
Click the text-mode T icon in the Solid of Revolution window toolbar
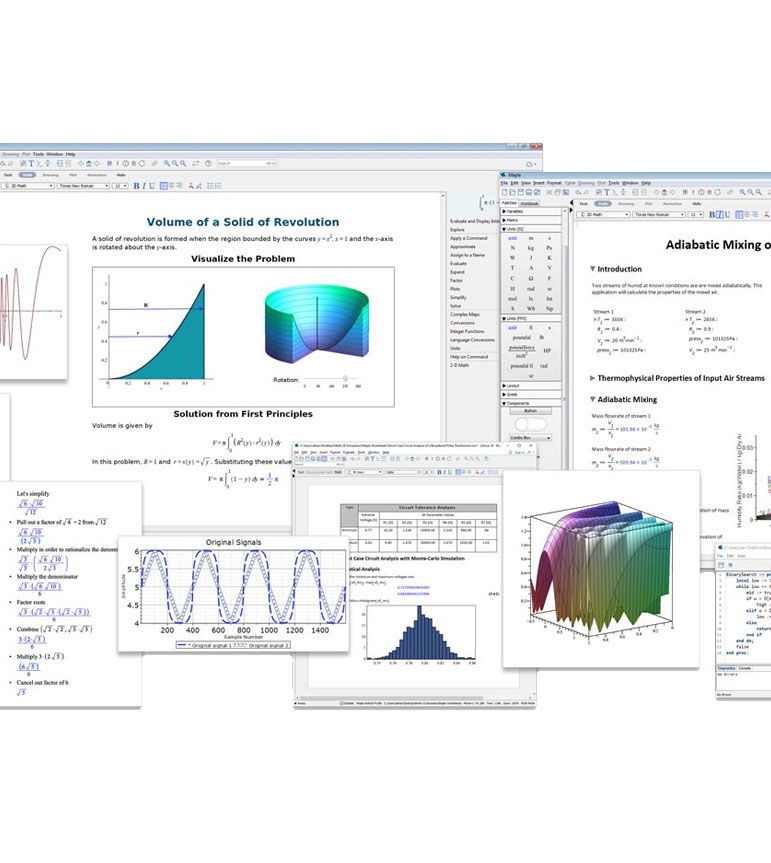[31, 163]
